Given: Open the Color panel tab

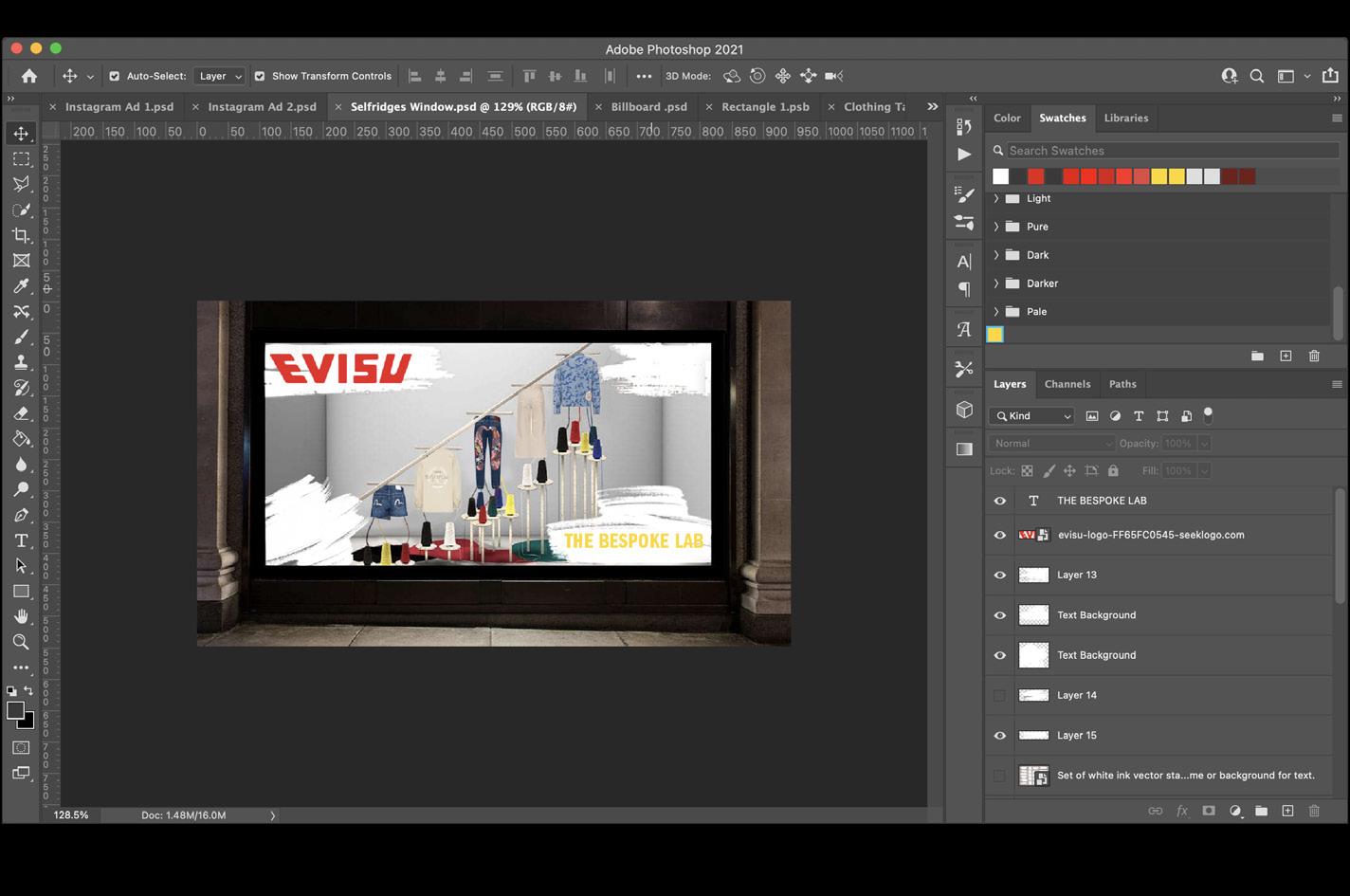Looking at the screenshot, I should 1007,118.
